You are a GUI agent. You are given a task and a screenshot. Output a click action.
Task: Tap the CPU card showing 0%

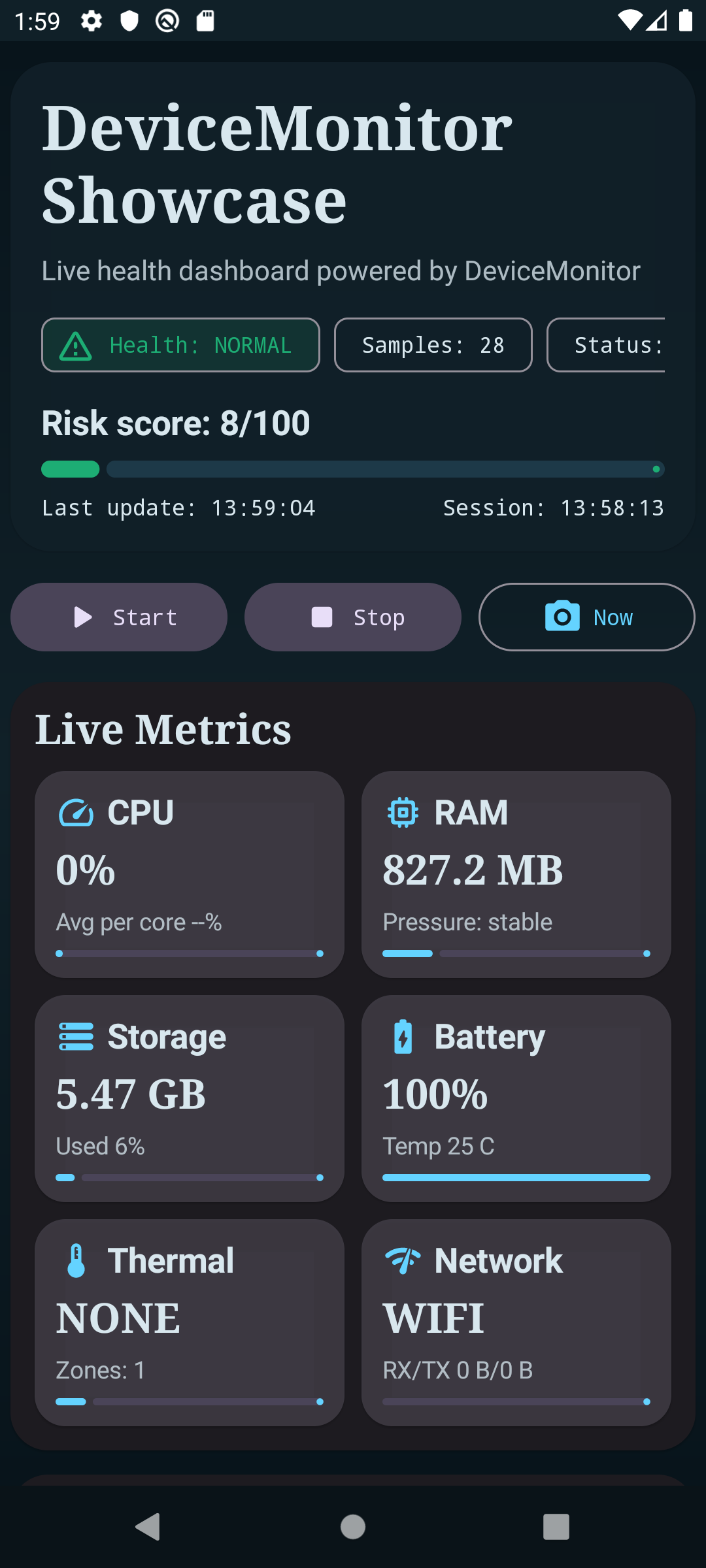pyautogui.click(x=190, y=874)
